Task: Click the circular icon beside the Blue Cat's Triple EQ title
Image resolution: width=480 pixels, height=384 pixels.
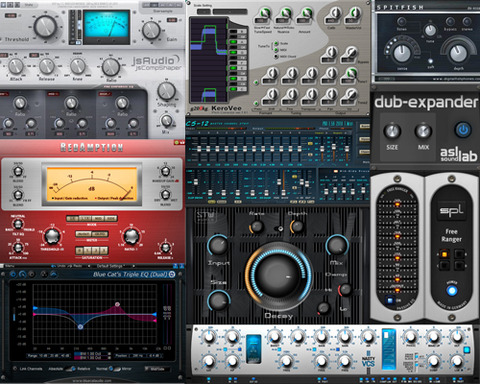Action: coord(172,274)
